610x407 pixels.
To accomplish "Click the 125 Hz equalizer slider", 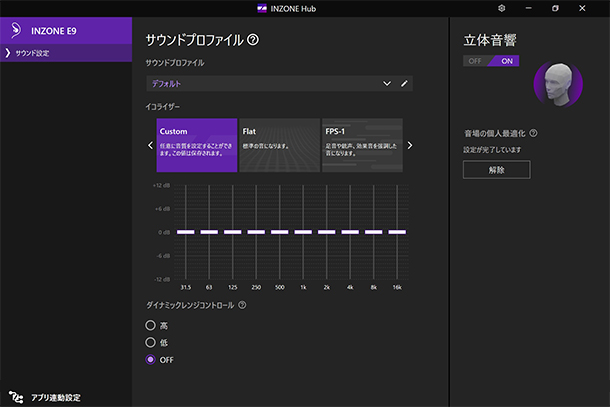I will click(x=233, y=232).
